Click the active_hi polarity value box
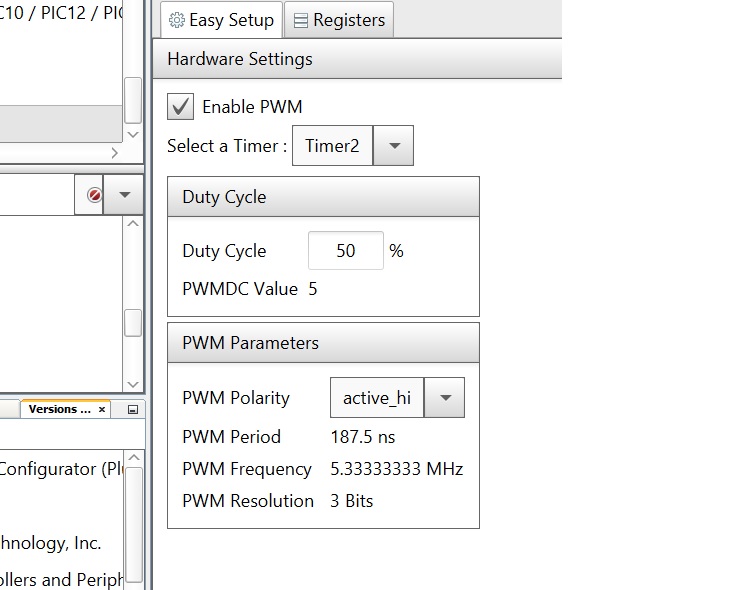Screen dimensions: 738x590 click(x=377, y=398)
